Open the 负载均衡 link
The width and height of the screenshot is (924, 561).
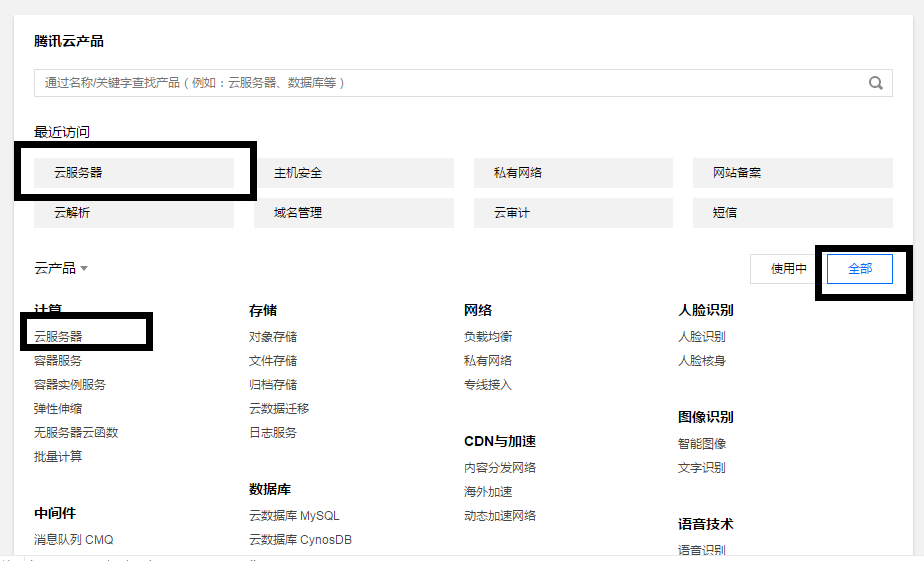[x=488, y=336]
